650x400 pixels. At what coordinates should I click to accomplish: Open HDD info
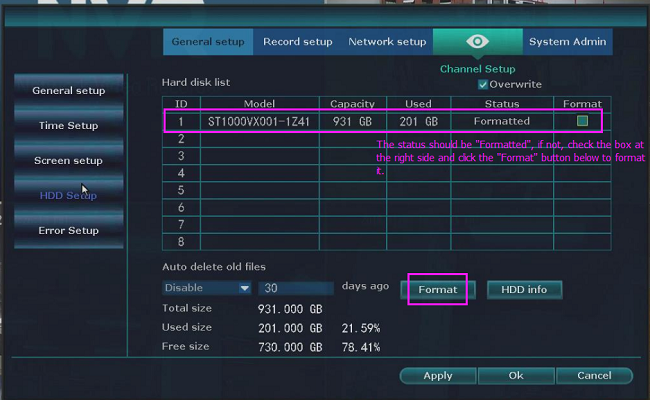click(524, 289)
